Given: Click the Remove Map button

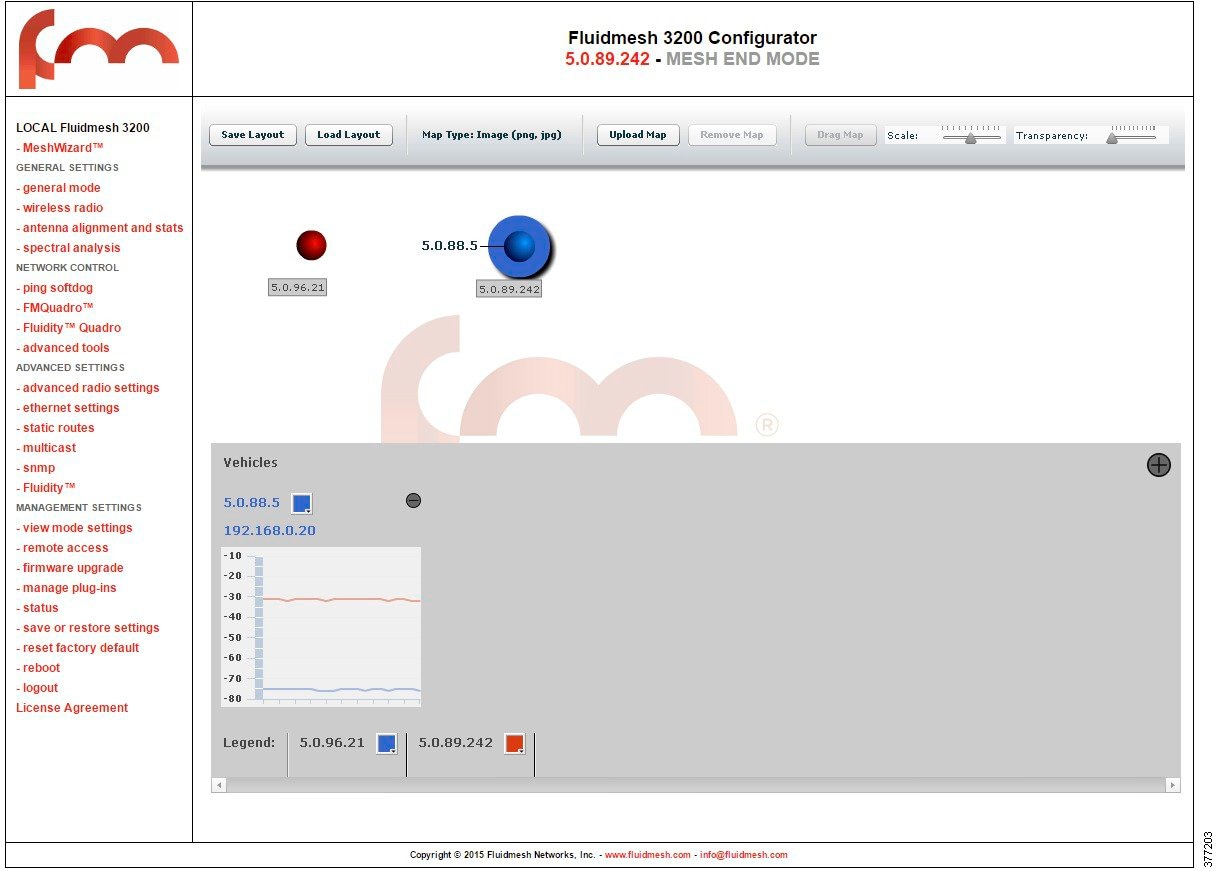Looking at the screenshot, I should pos(732,135).
